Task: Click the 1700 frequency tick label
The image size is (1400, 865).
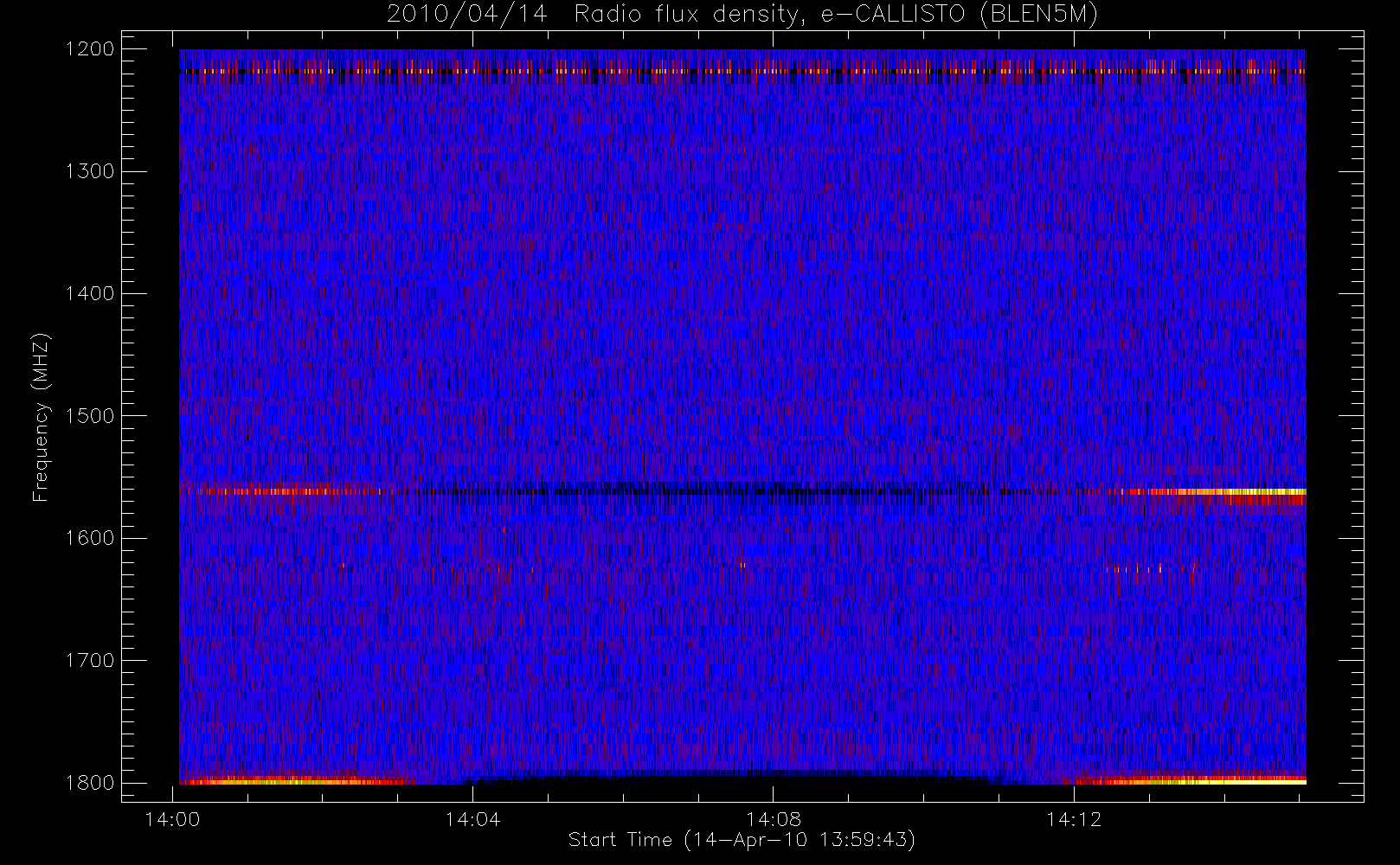Action: [90, 660]
